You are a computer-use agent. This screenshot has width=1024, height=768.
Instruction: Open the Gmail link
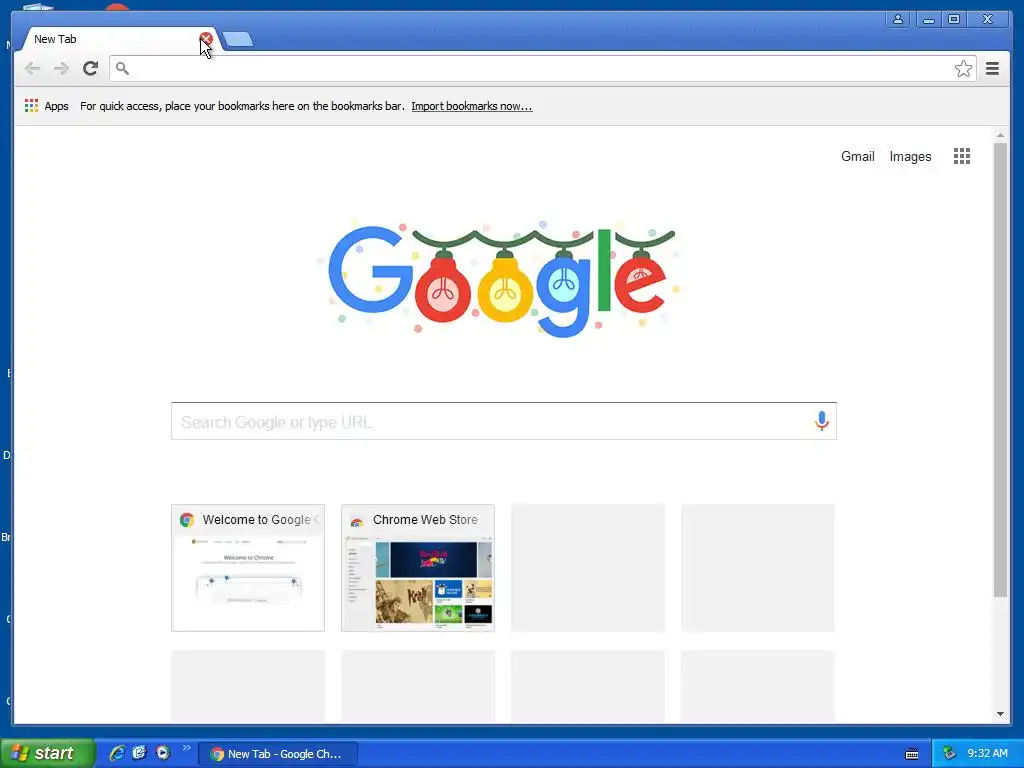pyautogui.click(x=857, y=157)
